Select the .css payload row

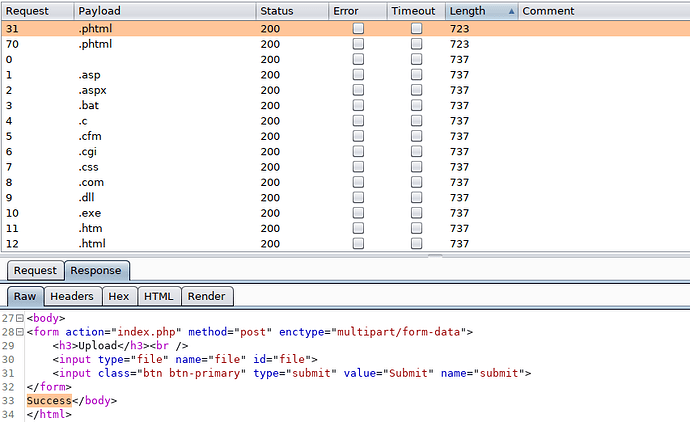346,167
